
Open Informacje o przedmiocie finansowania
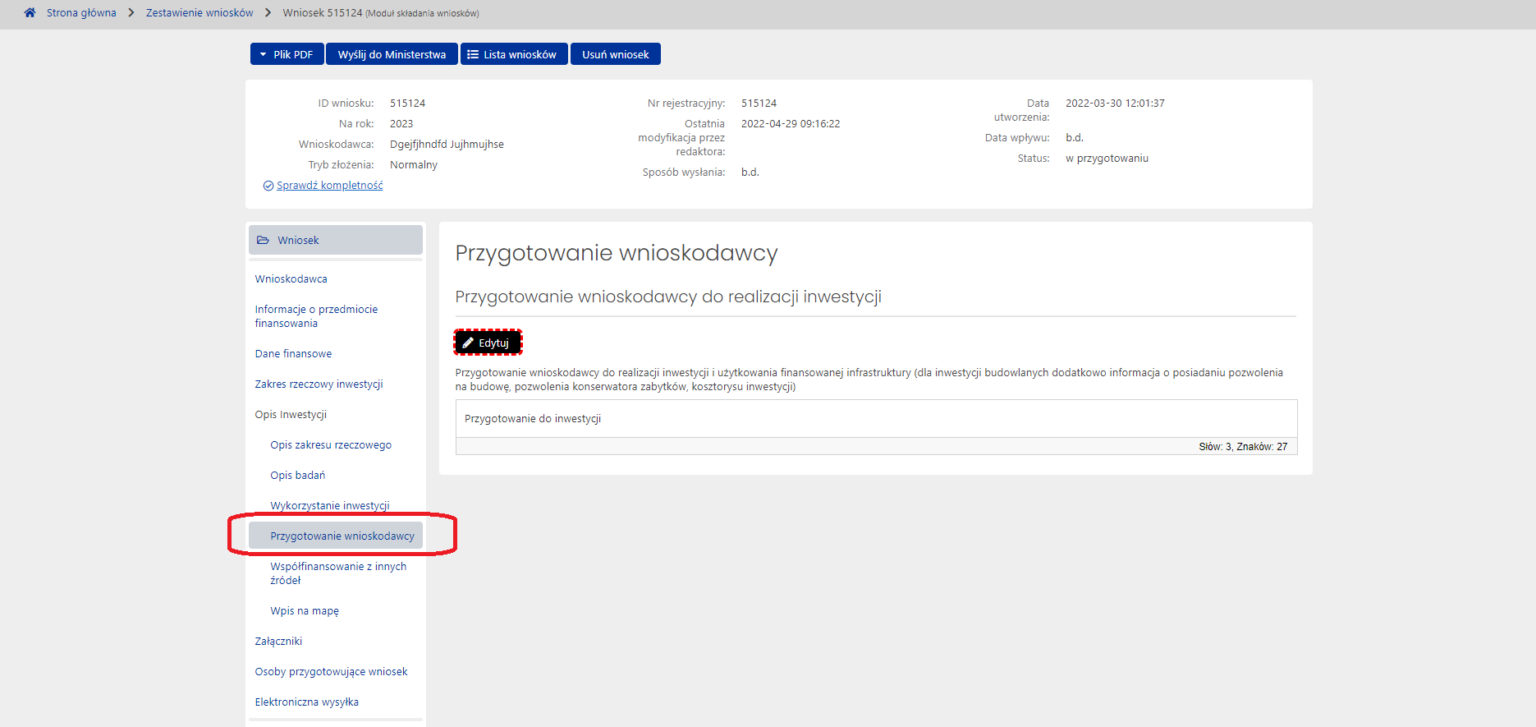(316, 316)
